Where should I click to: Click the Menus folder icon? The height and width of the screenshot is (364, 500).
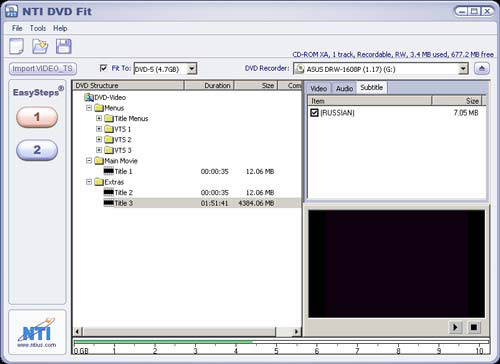[99, 108]
